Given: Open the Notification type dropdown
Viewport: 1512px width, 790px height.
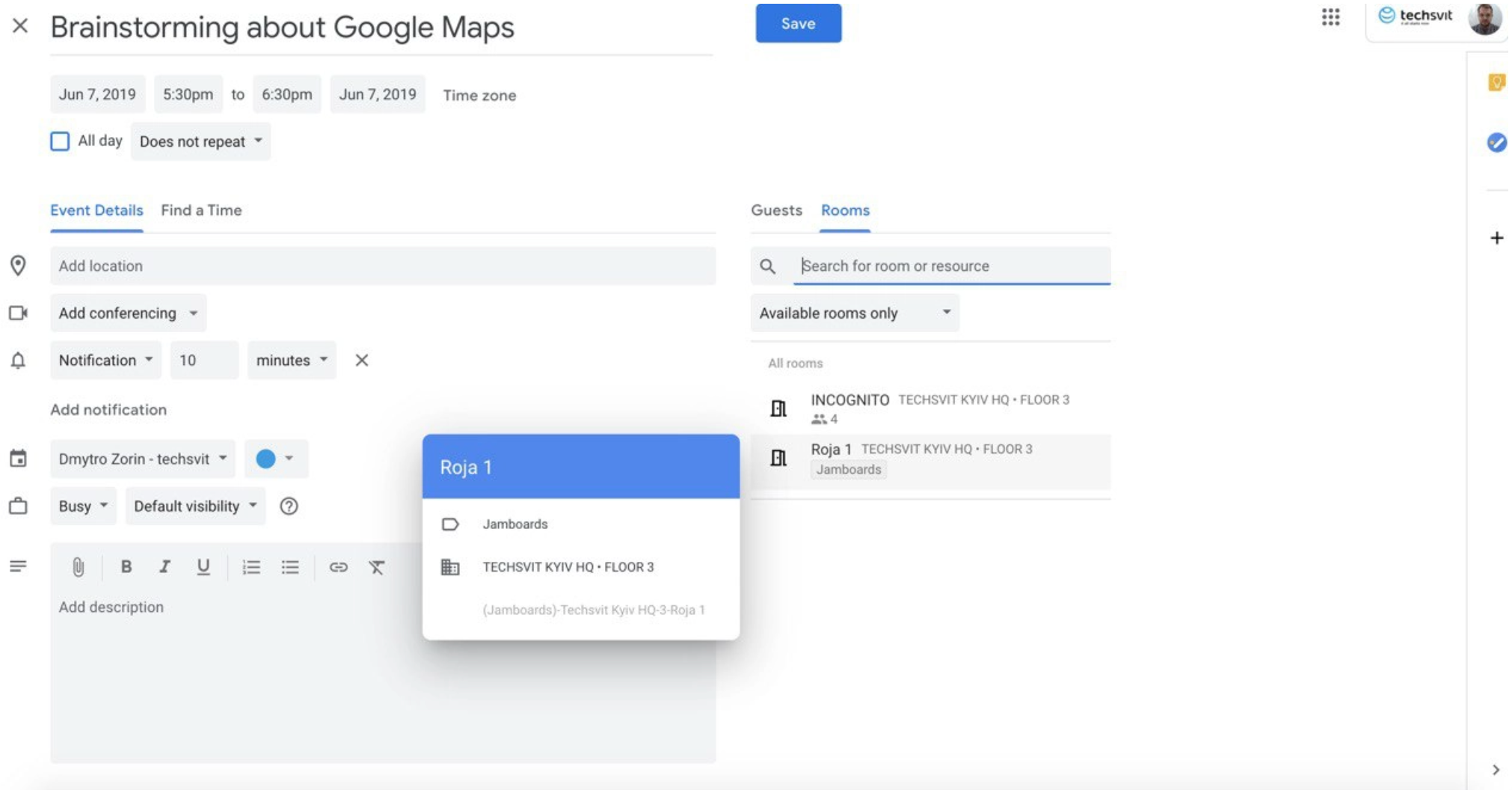Looking at the screenshot, I should 105,360.
